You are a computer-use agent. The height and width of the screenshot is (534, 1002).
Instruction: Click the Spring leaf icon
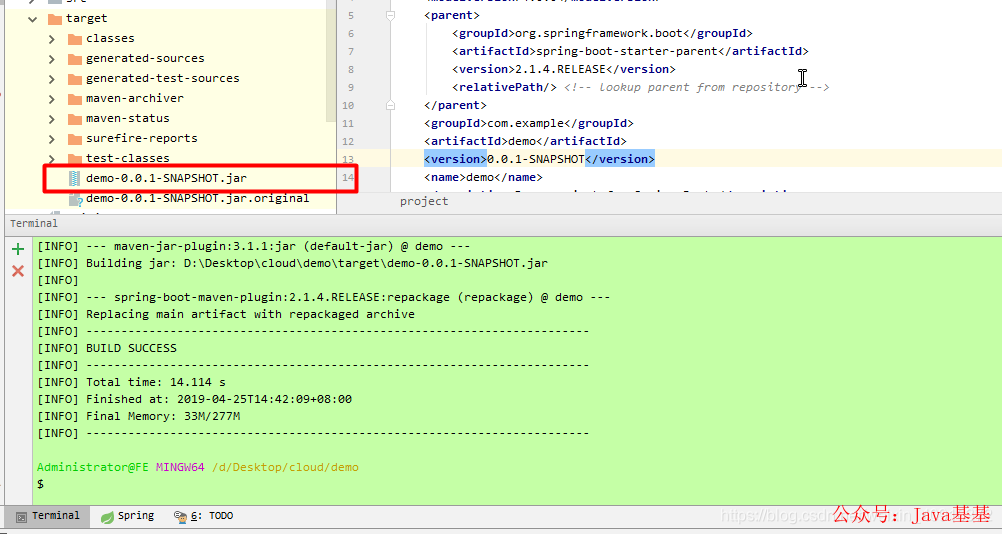(107, 517)
